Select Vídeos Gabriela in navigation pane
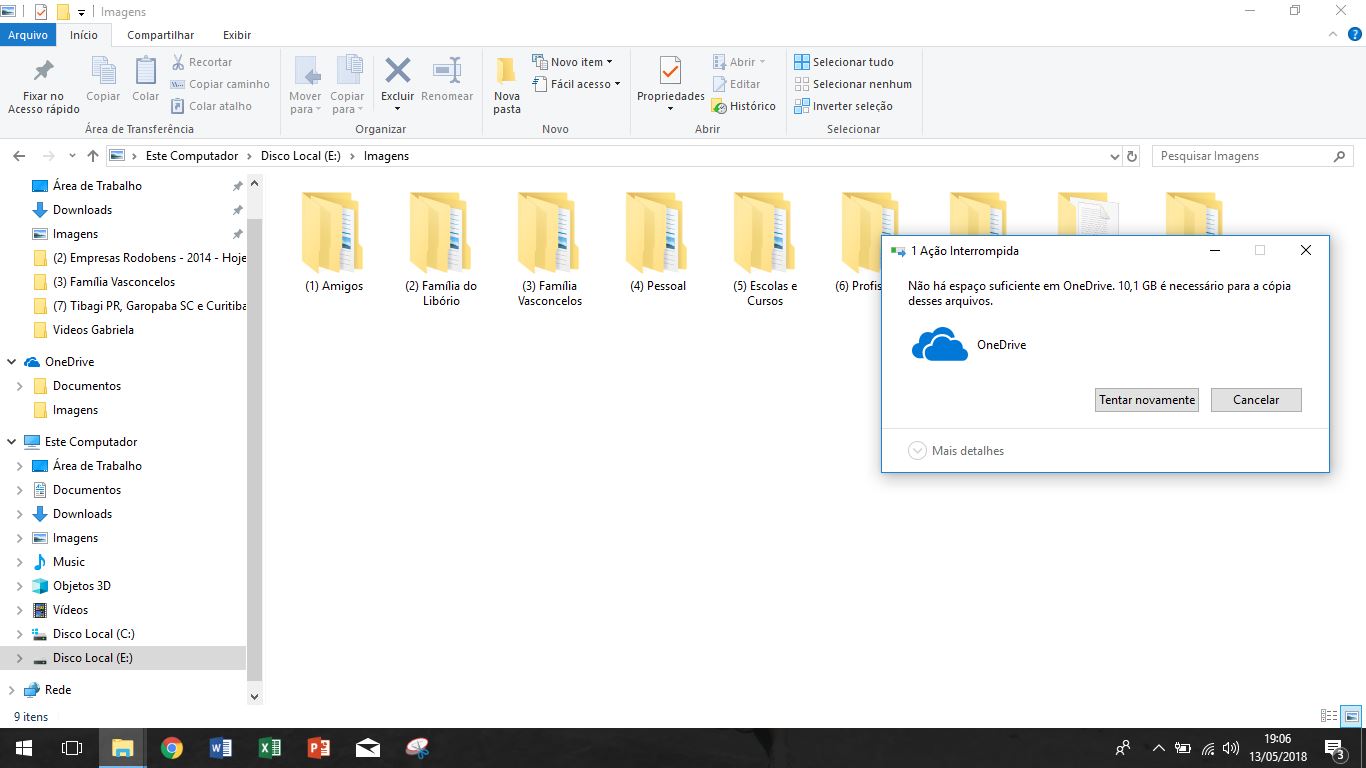 93,330
